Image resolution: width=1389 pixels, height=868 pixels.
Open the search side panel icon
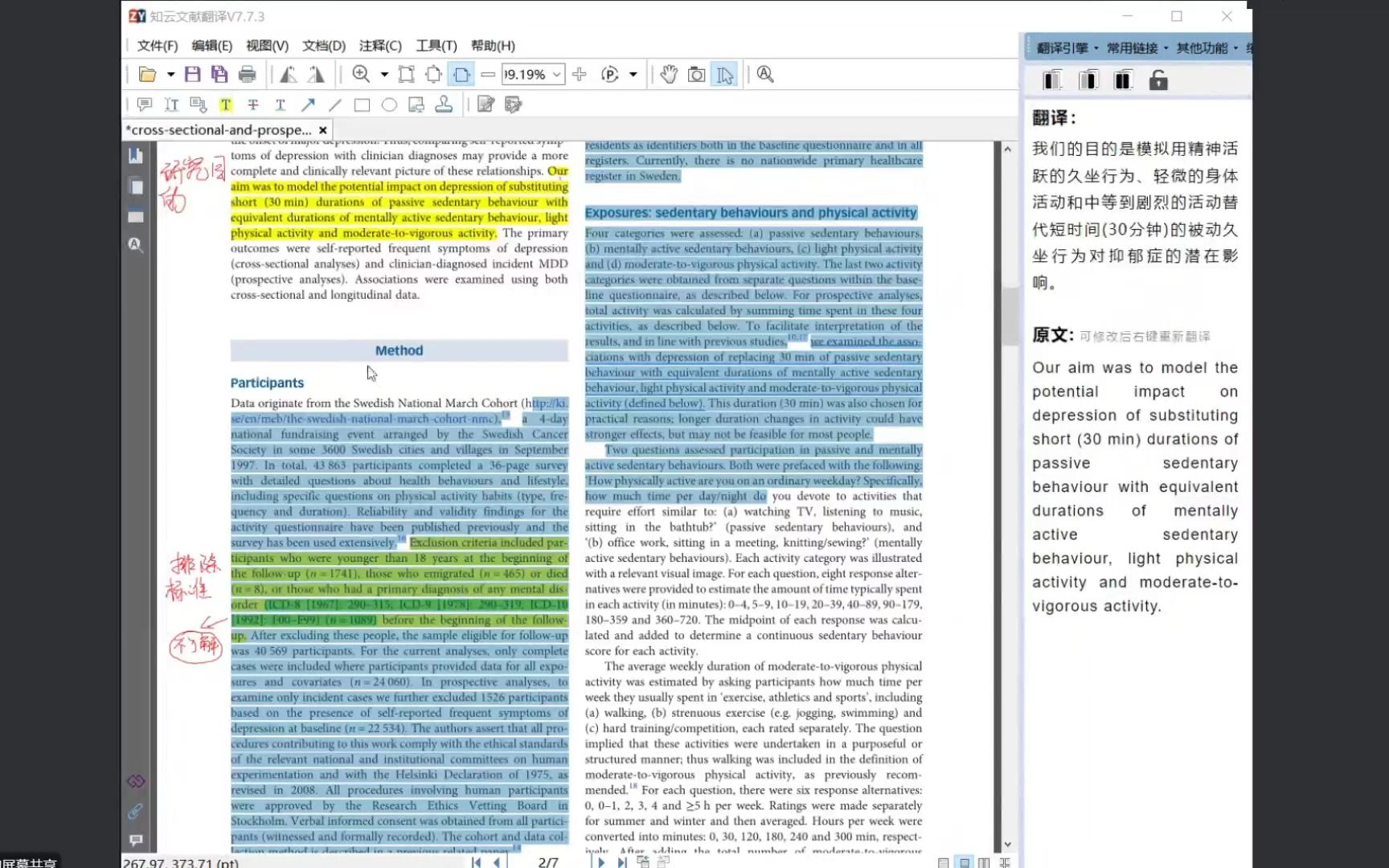tap(136, 245)
